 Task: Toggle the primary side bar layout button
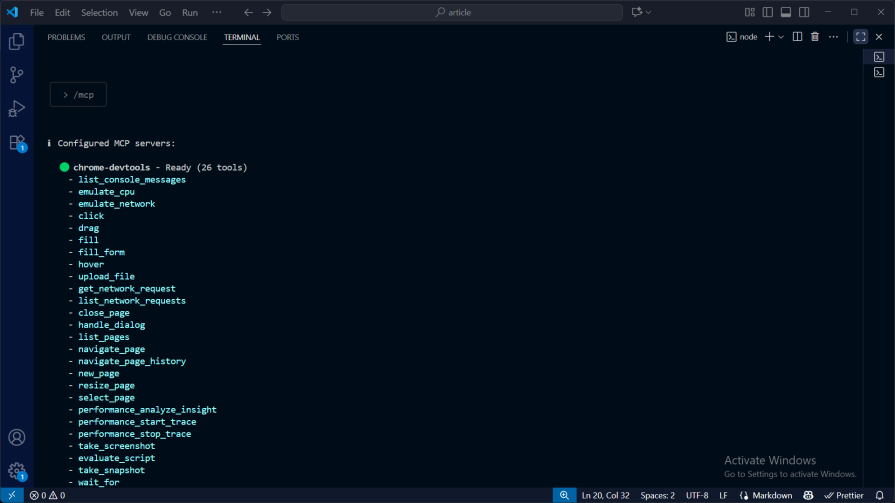(x=768, y=12)
